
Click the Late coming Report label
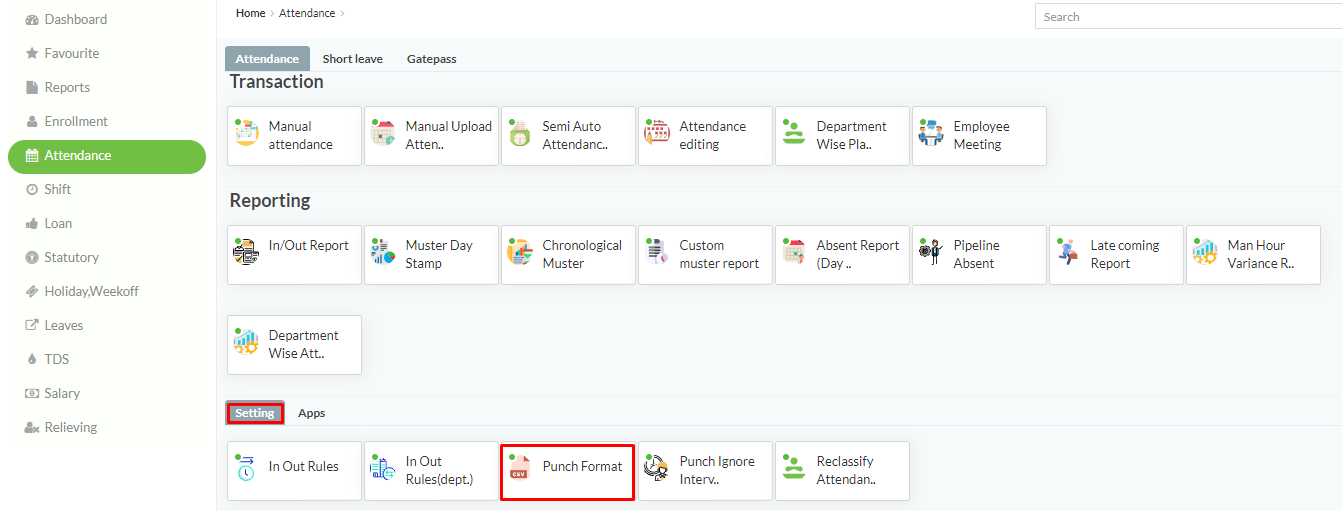[1125, 254]
